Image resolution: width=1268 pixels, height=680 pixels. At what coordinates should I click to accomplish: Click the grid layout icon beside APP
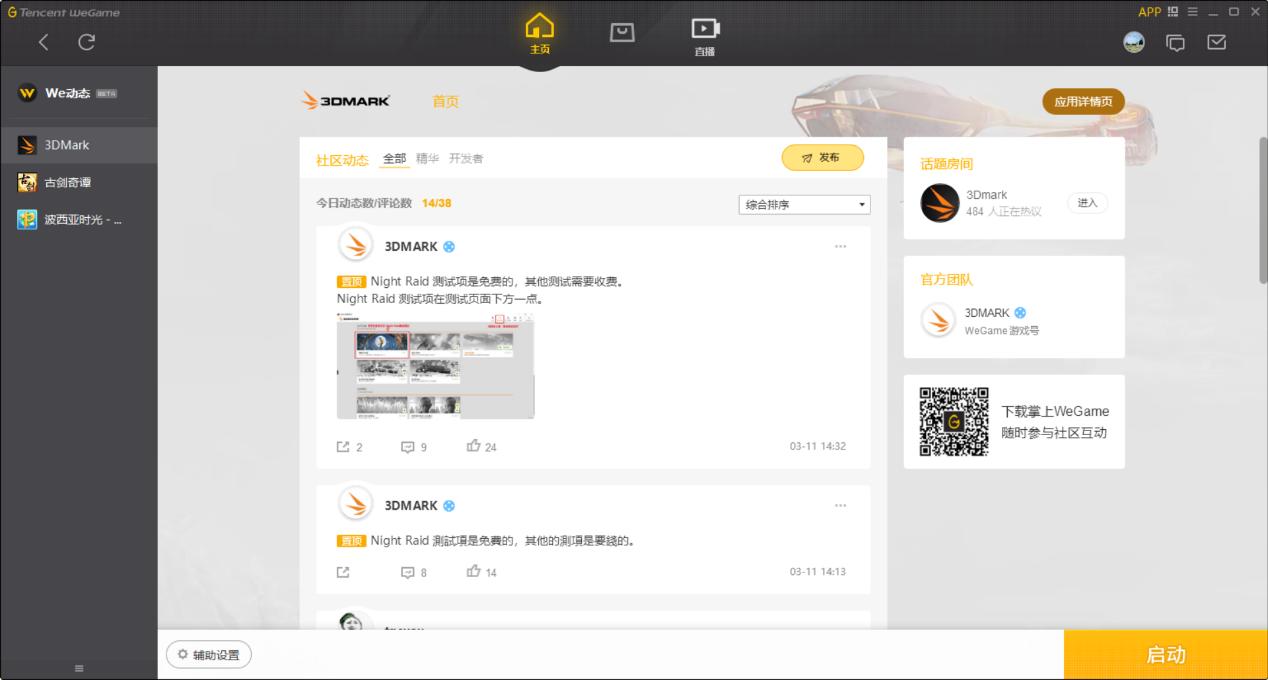click(1173, 12)
